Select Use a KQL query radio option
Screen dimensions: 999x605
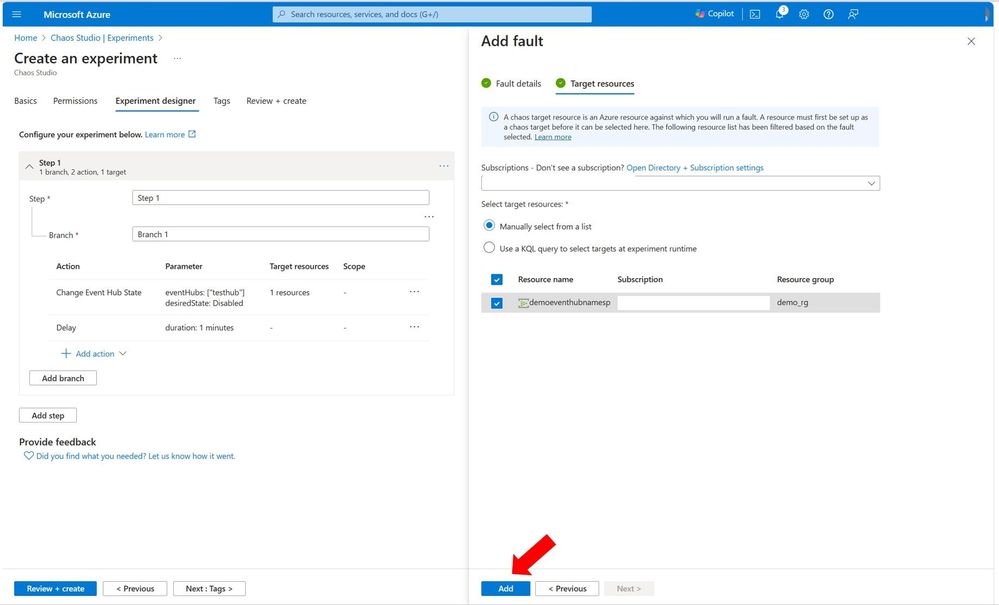coord(489,248)
